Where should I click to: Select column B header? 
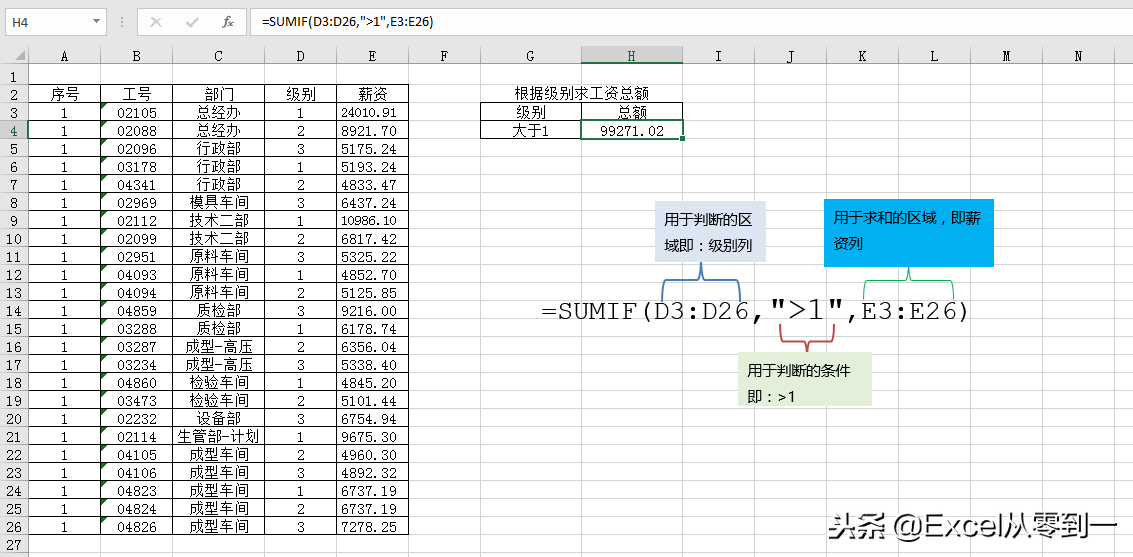(137, 56)
